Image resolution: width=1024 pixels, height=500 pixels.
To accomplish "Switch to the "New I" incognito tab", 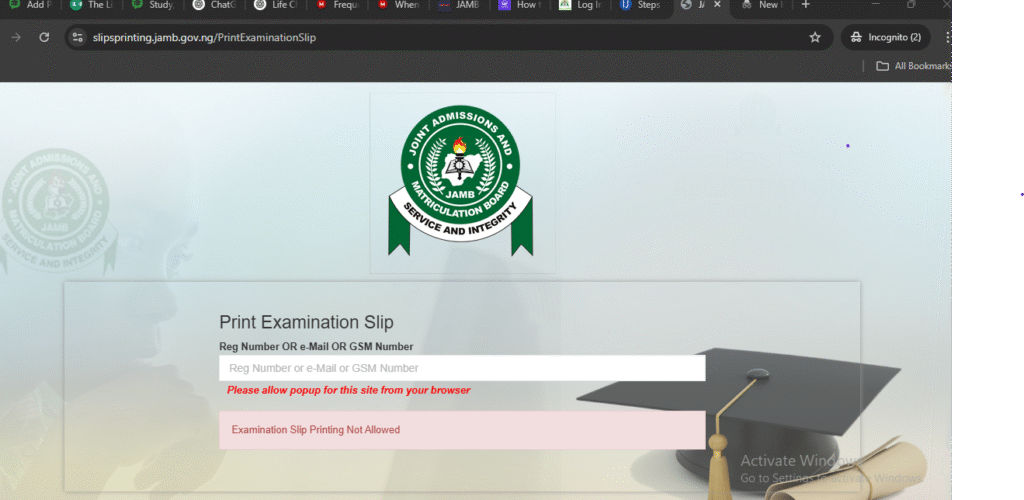I will point(761,5).
